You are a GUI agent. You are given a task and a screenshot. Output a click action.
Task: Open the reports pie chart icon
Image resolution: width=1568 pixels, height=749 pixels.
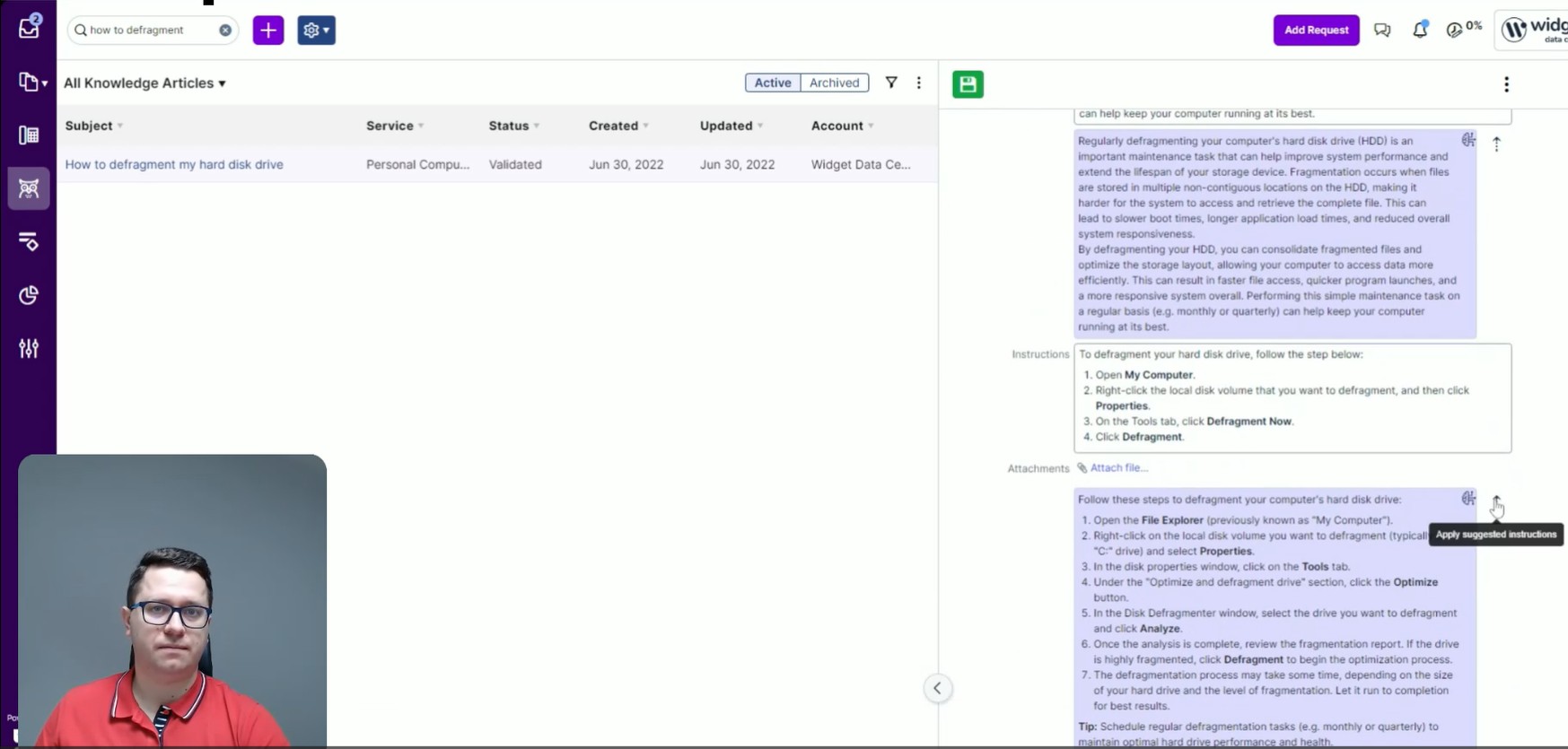tap(29, 295)
